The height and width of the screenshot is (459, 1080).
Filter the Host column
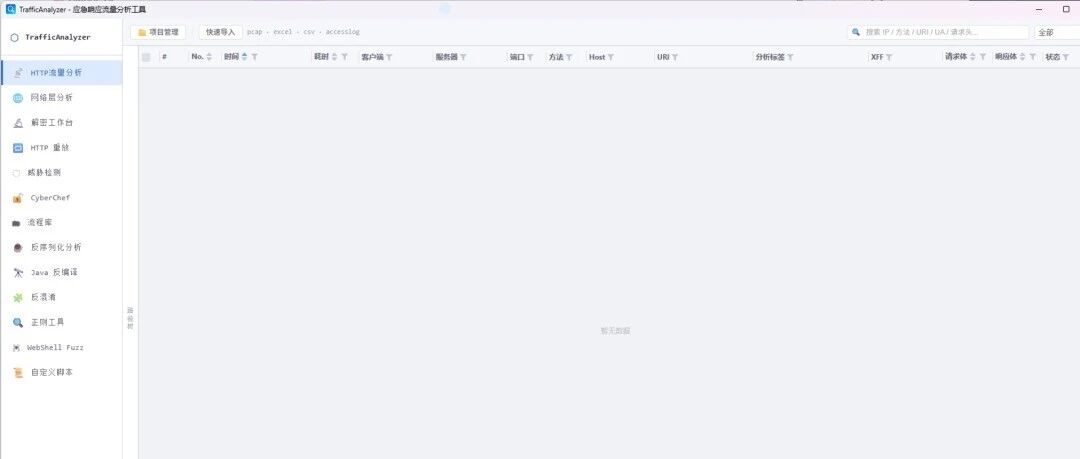coord(611,57)
